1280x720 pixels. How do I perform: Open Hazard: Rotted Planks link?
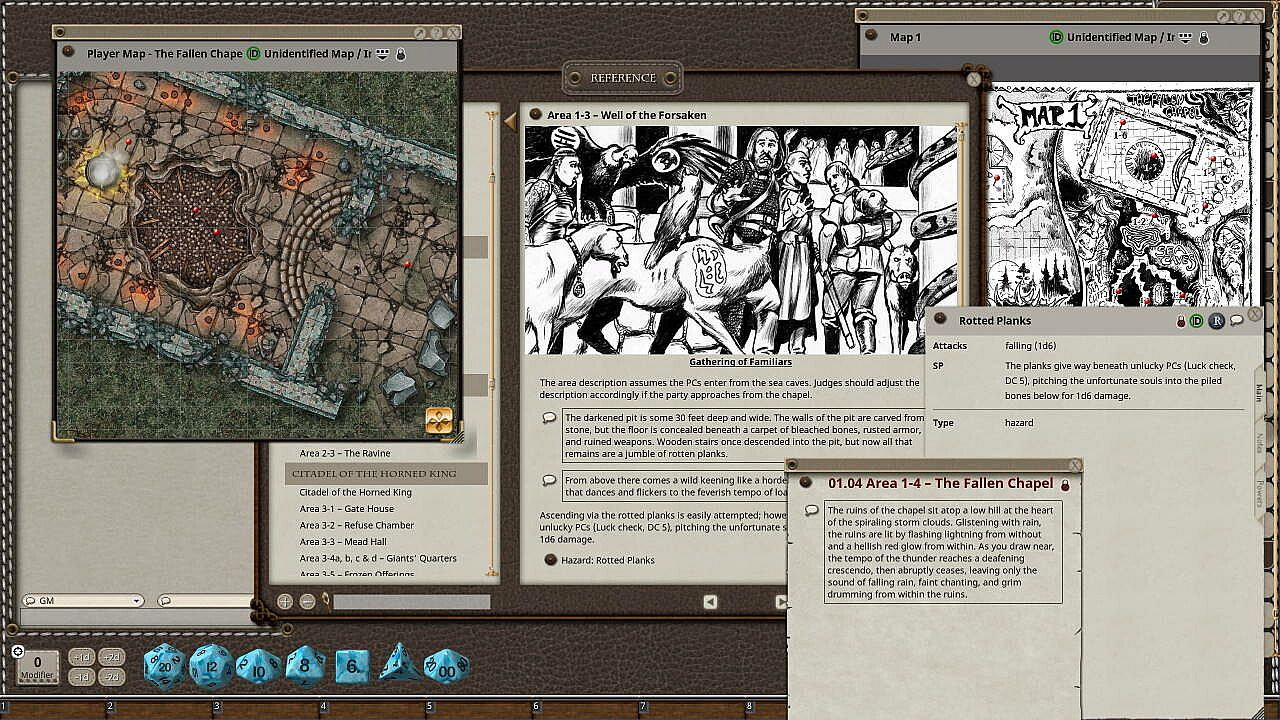tap(608, 560)
